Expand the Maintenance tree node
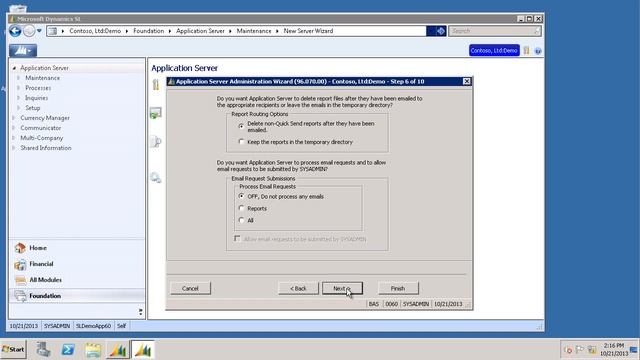Screen dimensions: 640x360 (18, 78)
